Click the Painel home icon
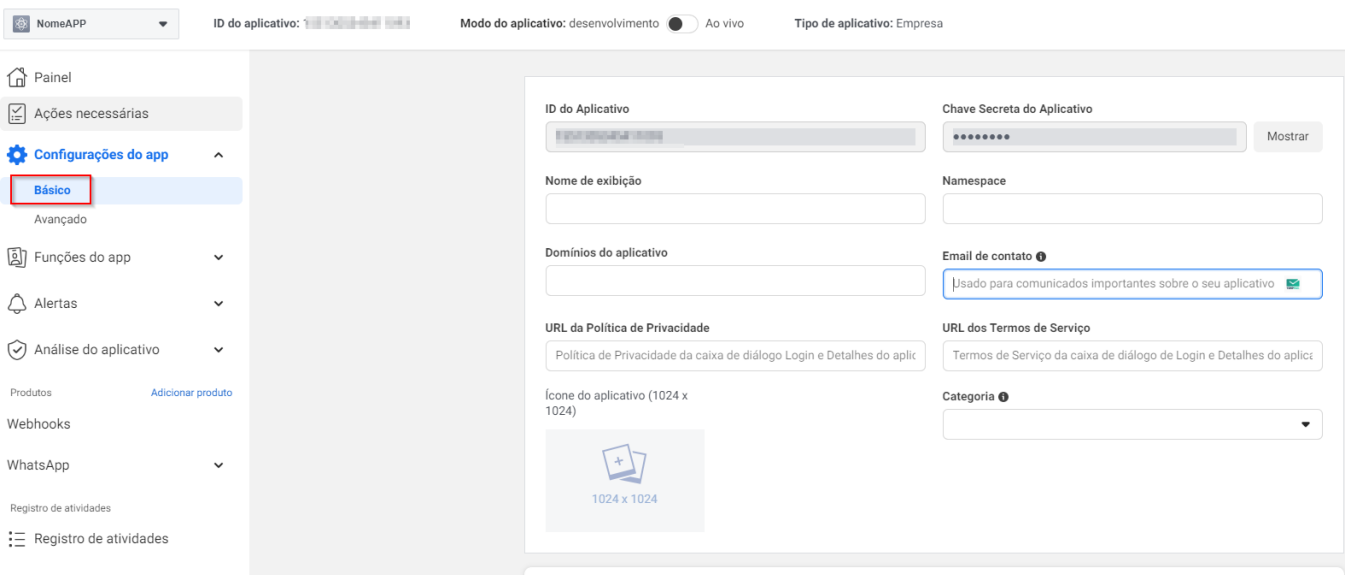The height and width of the screenshot is (575, 1345). point(17,78)
